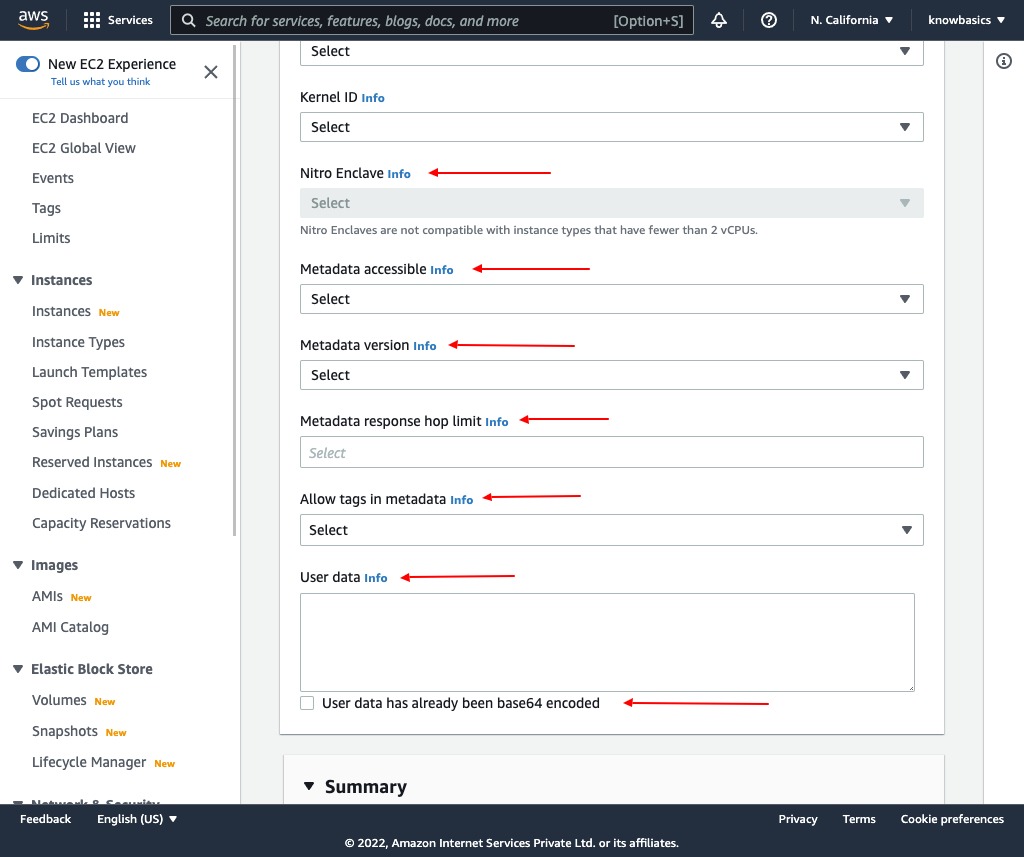The image size is (1024, 857).
Task: Collapse the Summary section
Action: click(x=309, y=786)
